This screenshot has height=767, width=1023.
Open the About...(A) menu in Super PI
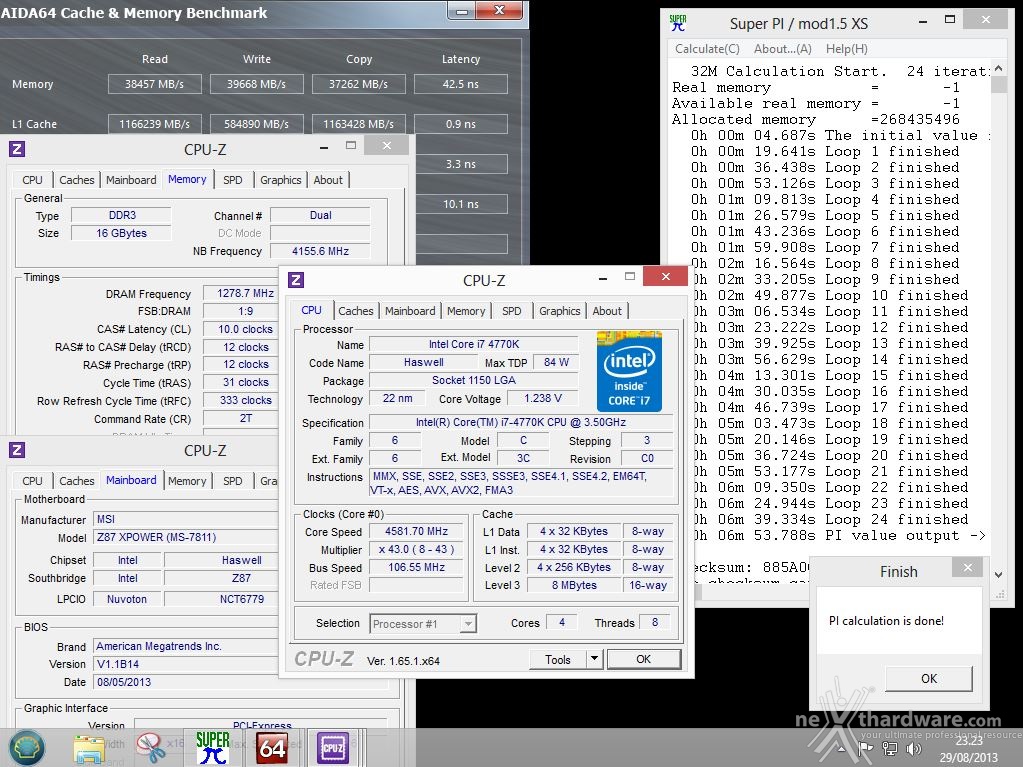tap(783, 49)
